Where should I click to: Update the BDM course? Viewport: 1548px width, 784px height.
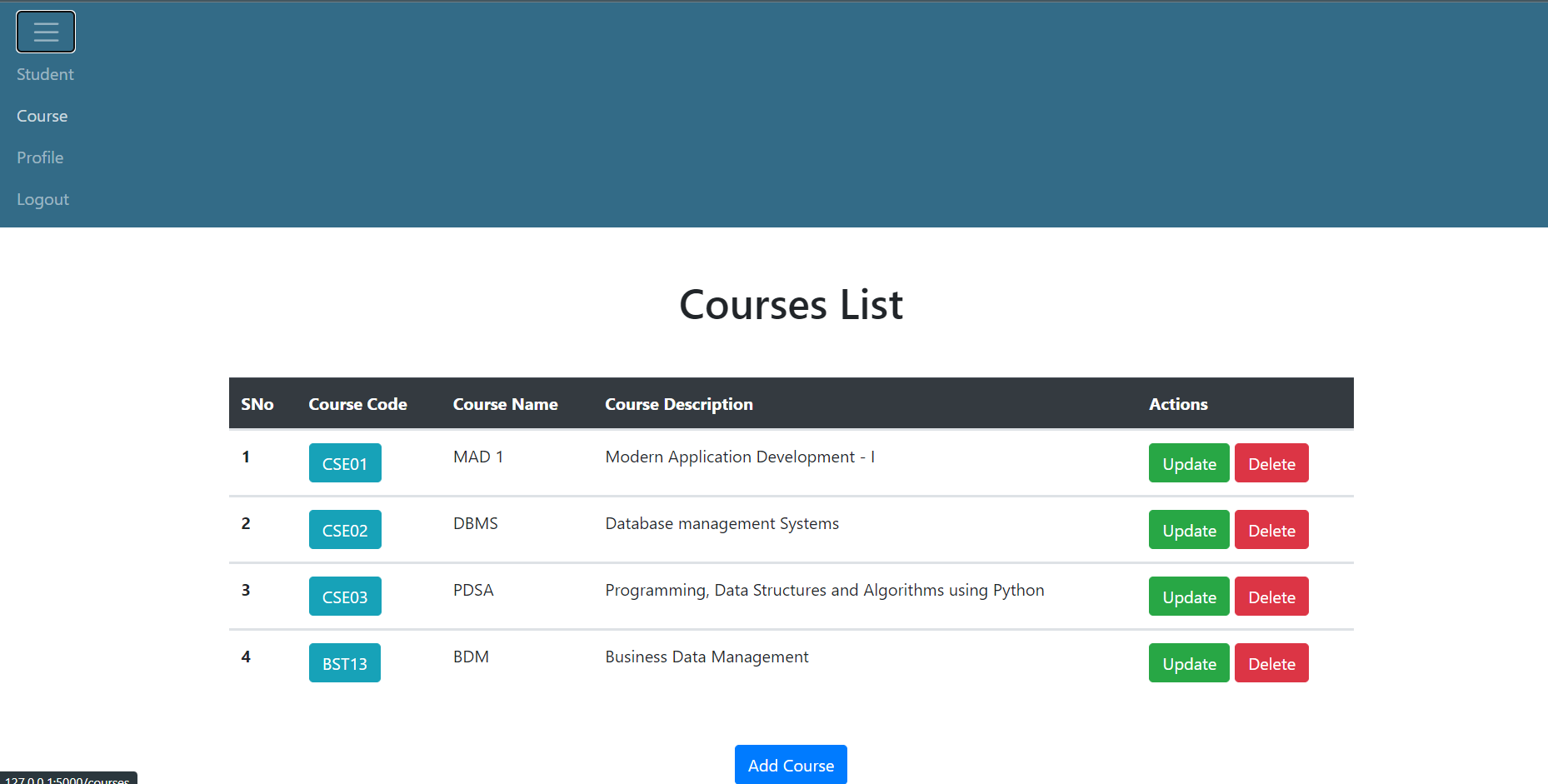pyautogui.click(x=1188, y=662)
